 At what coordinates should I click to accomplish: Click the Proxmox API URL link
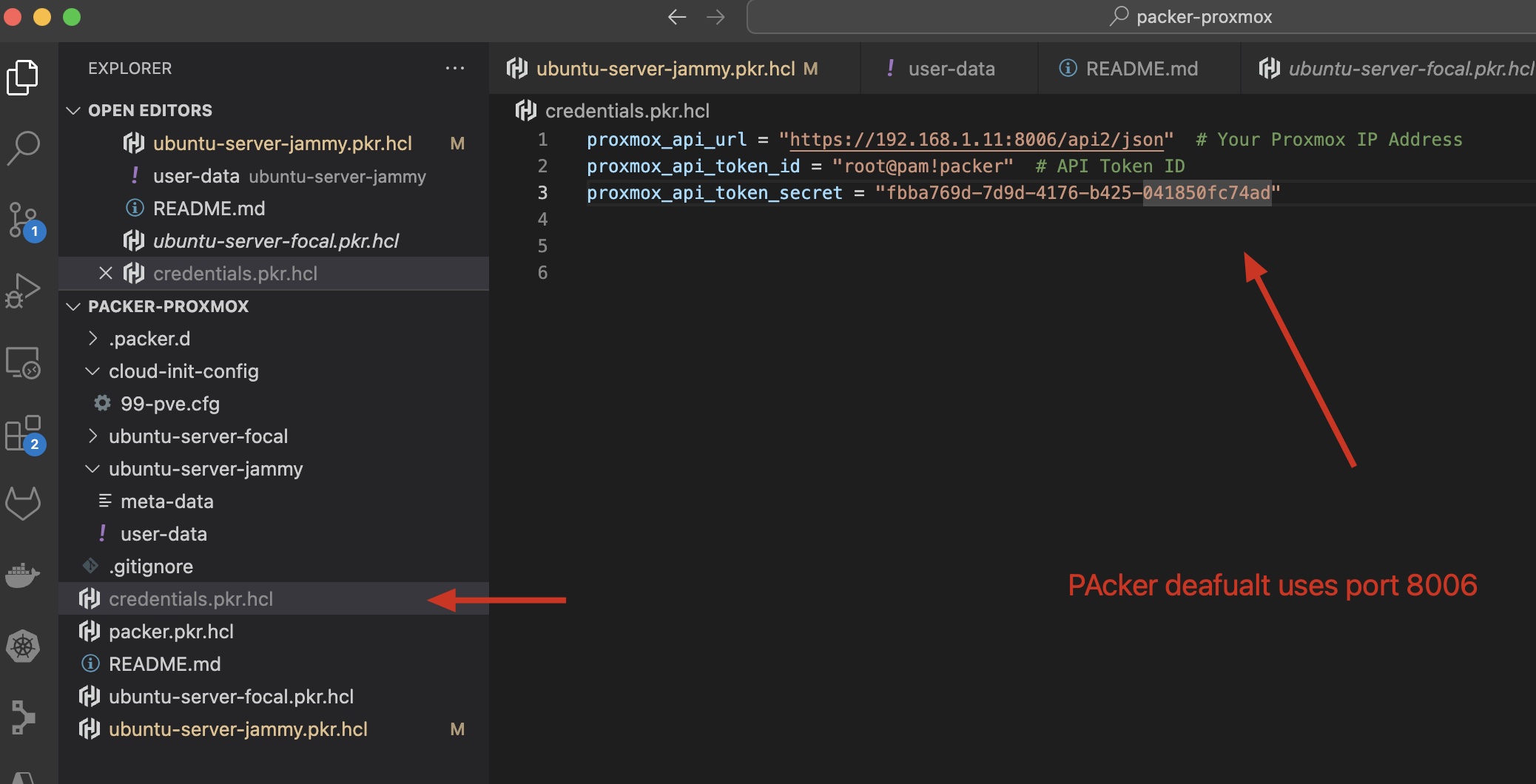pyautogui.click(x=976, y=140)
